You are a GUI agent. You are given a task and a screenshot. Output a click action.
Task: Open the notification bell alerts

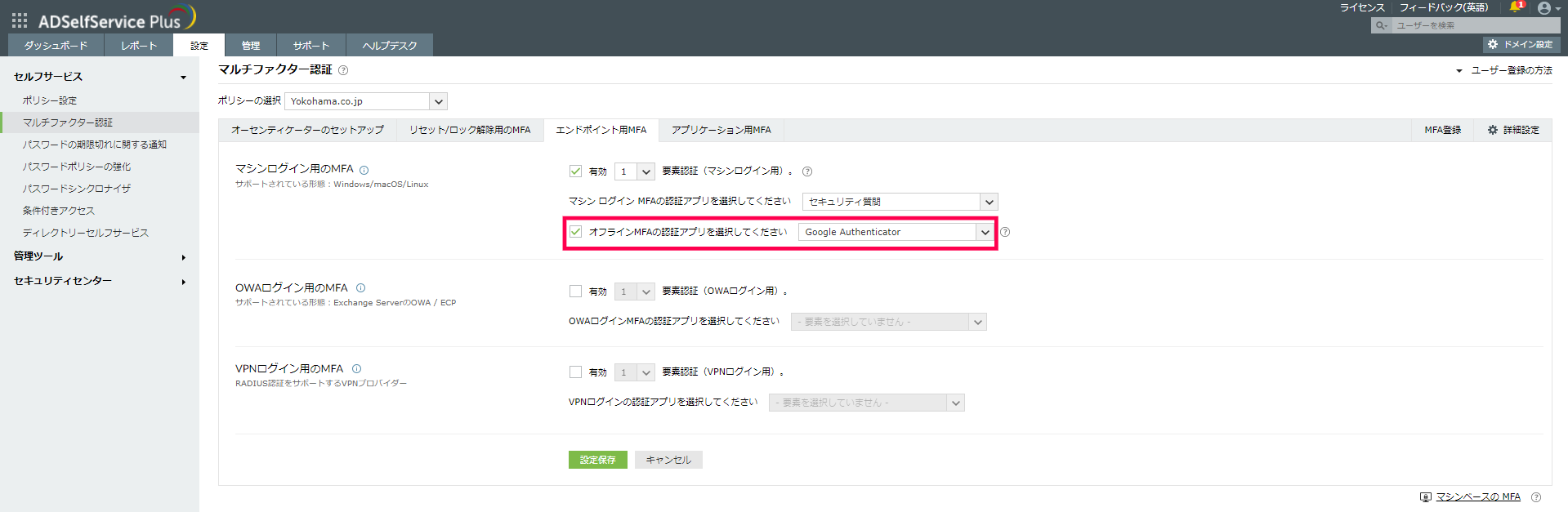[x=1516, y=7]
